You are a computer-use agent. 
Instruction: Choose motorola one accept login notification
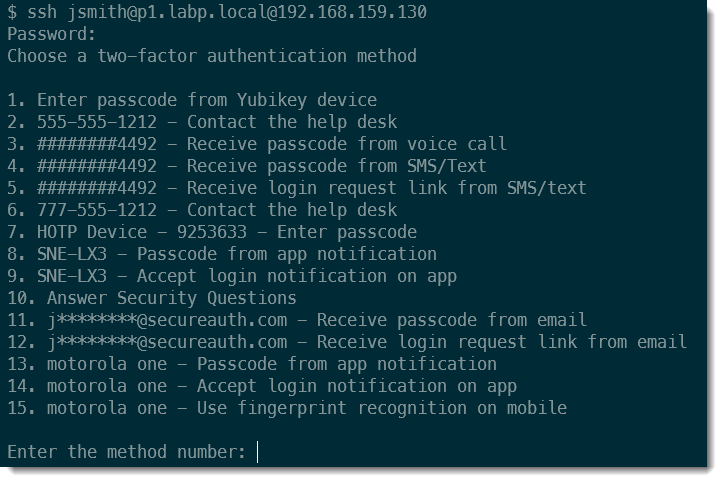pyautogui.click(x=262, y=386)
